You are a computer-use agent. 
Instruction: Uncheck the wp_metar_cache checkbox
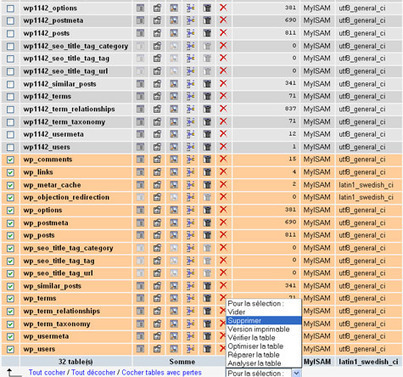tap(11, 185)
